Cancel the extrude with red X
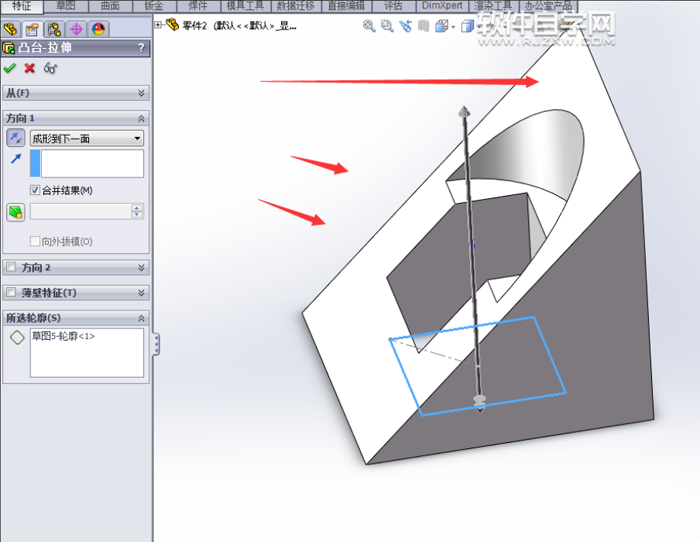 pos(29,68)
